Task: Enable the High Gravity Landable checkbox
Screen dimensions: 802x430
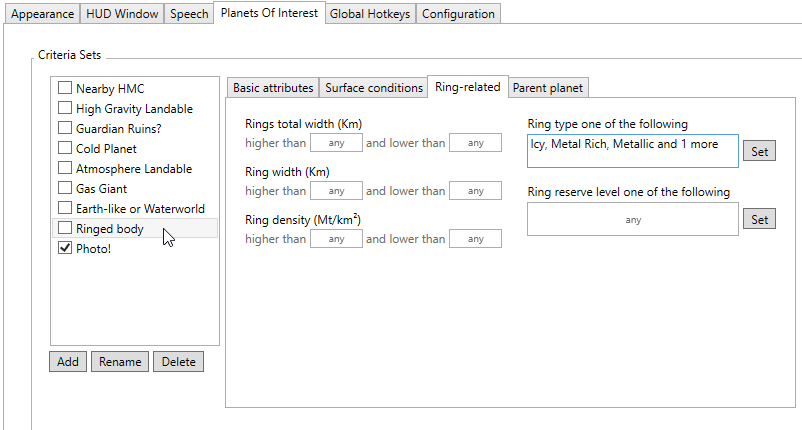Action: pyautogui.click(x=65, y=109)
